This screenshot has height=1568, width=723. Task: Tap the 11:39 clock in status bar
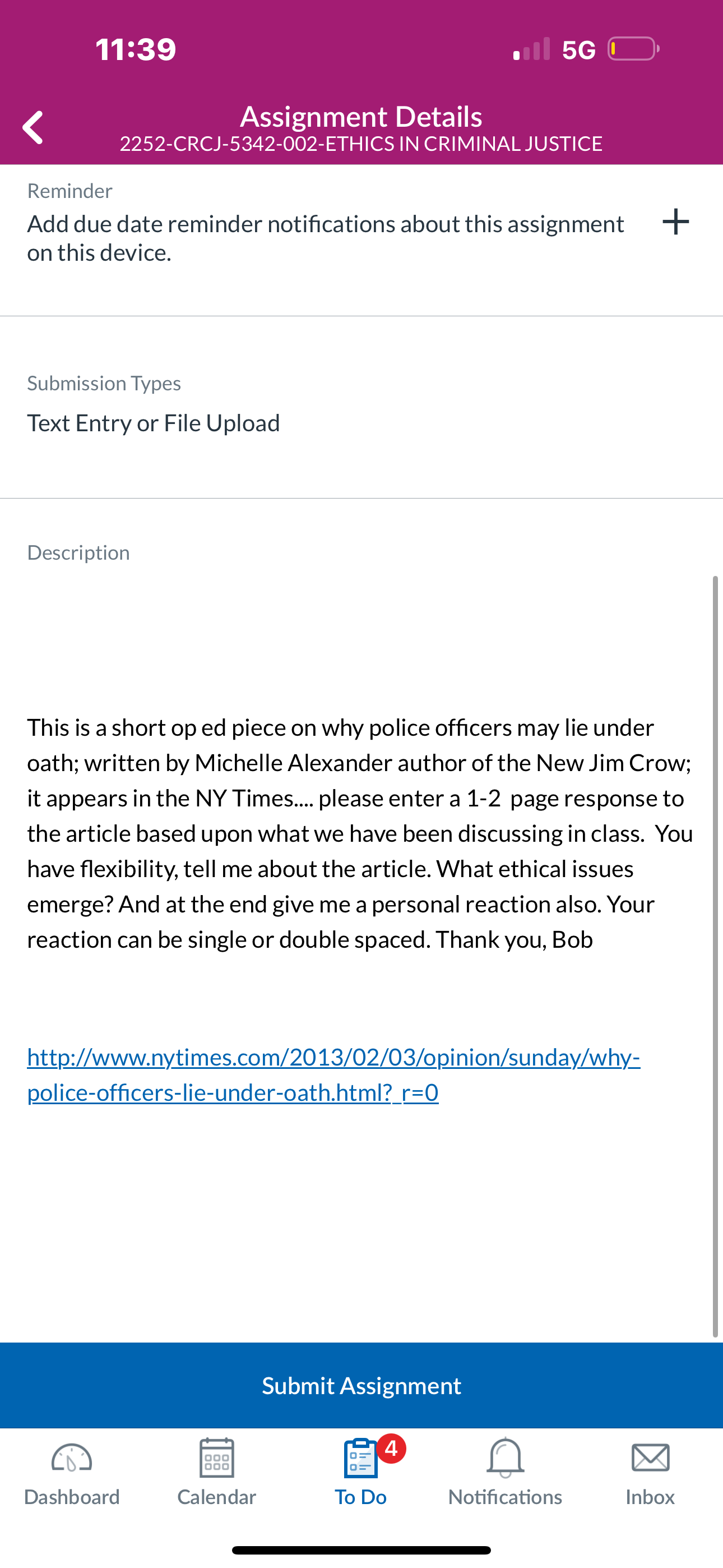(x=136, y=49)
